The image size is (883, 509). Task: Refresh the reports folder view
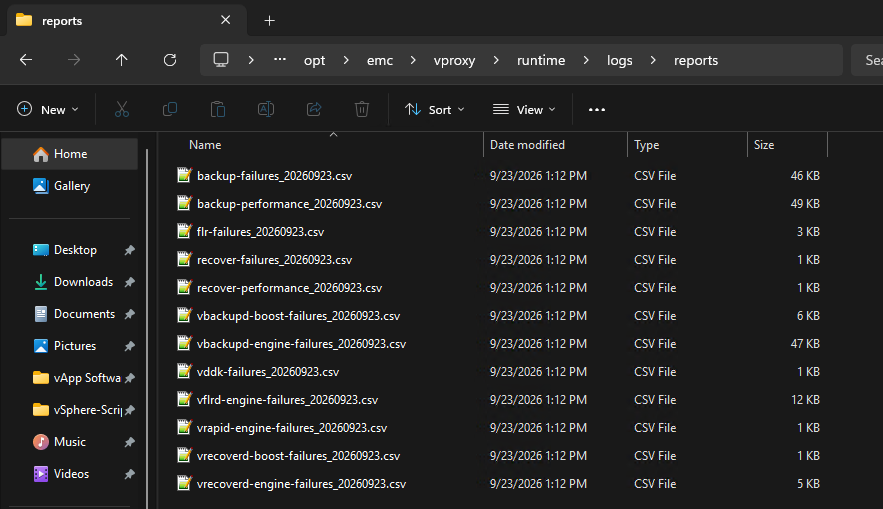(x=170, y=60)
